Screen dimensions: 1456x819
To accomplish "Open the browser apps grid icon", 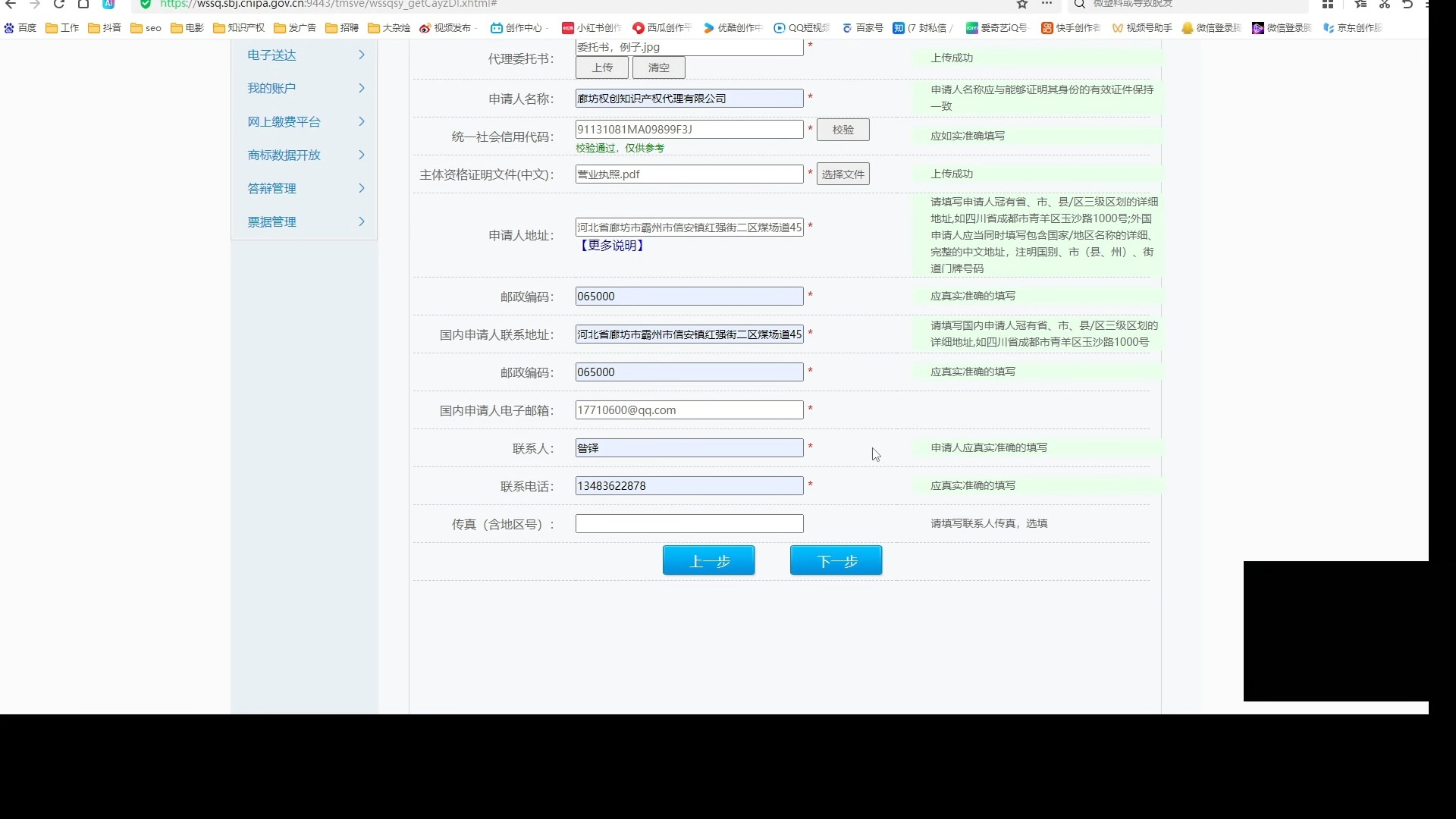I will pos(1327,4).
